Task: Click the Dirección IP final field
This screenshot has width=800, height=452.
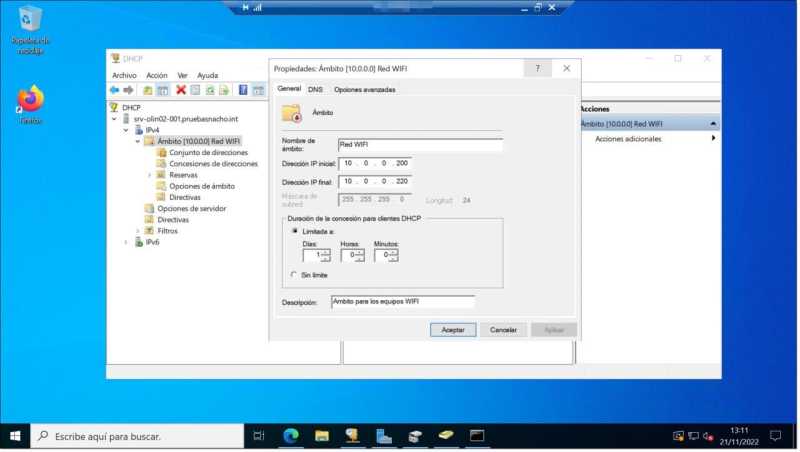Action: (x=375, y=182)
